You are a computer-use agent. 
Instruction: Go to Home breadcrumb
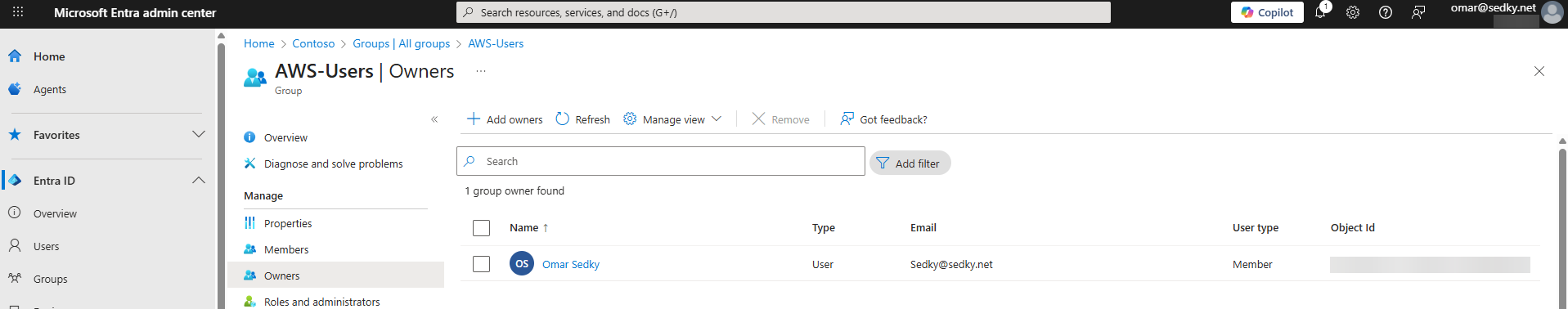[x=259, y=43]
